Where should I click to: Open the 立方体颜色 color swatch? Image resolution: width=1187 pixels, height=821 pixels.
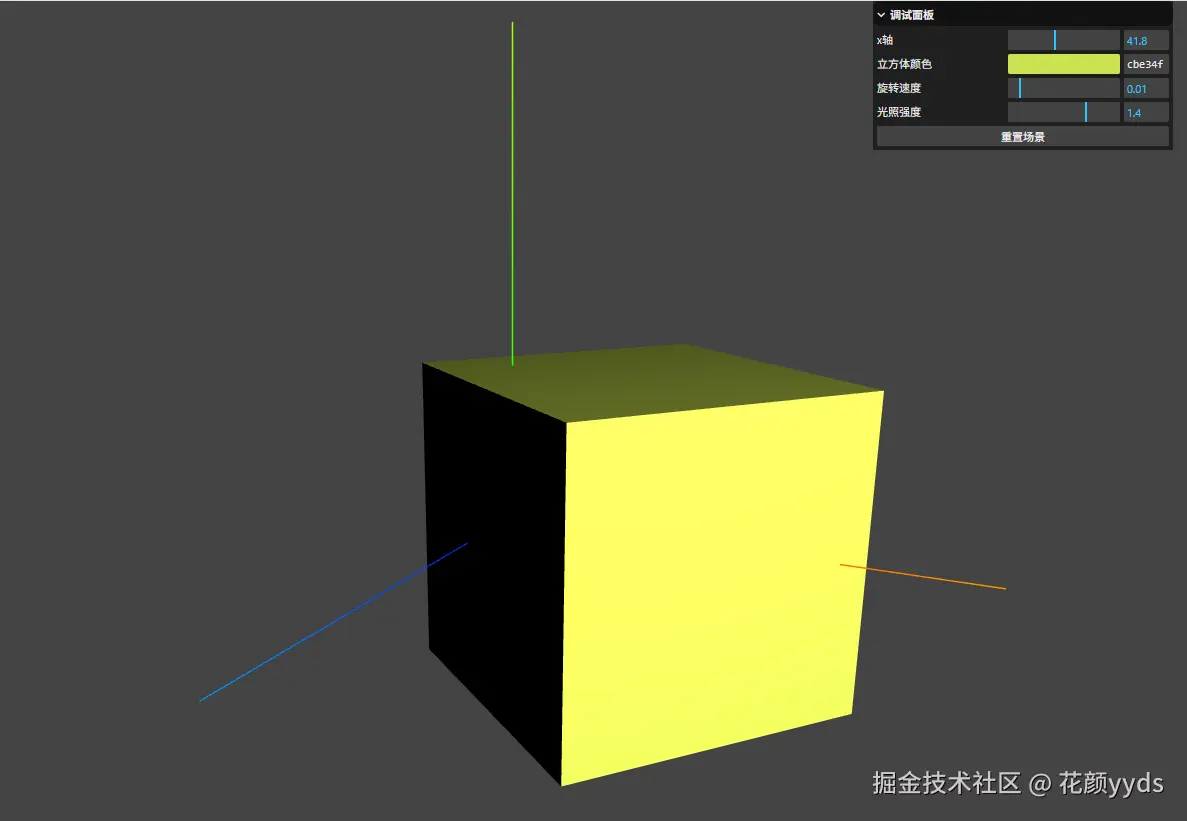(x=1064, y=64)
